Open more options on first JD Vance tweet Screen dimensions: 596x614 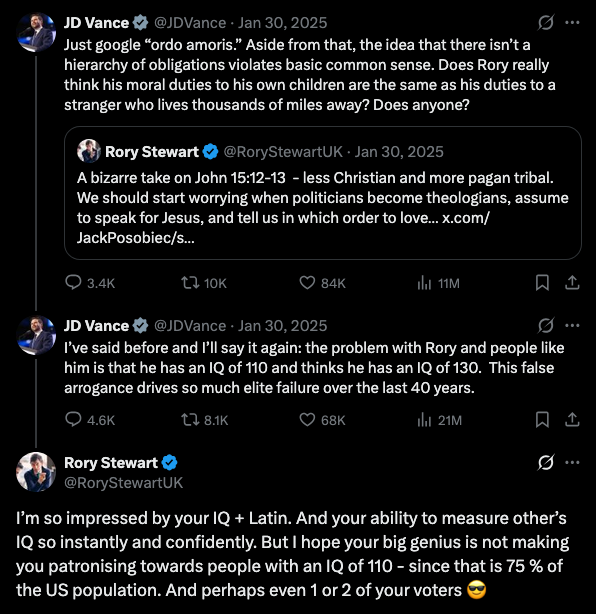point(572,22)
